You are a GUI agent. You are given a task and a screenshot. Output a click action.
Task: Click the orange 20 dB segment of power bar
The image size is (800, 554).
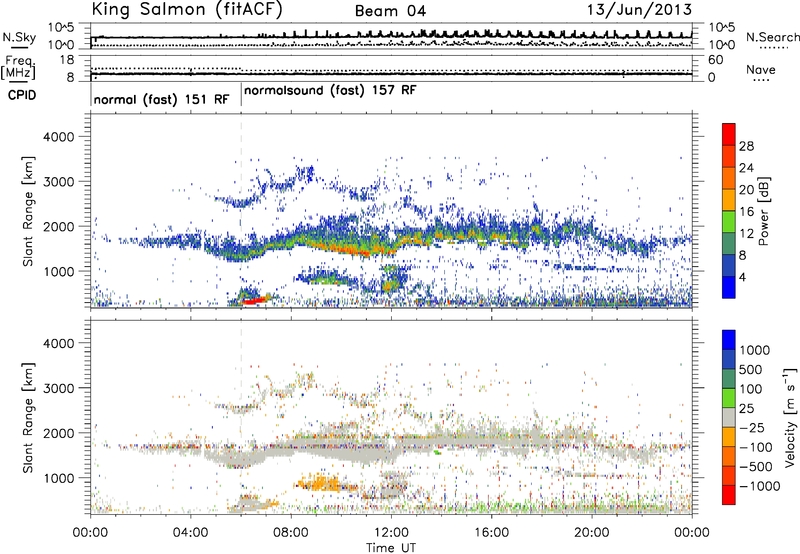[729, 199]
